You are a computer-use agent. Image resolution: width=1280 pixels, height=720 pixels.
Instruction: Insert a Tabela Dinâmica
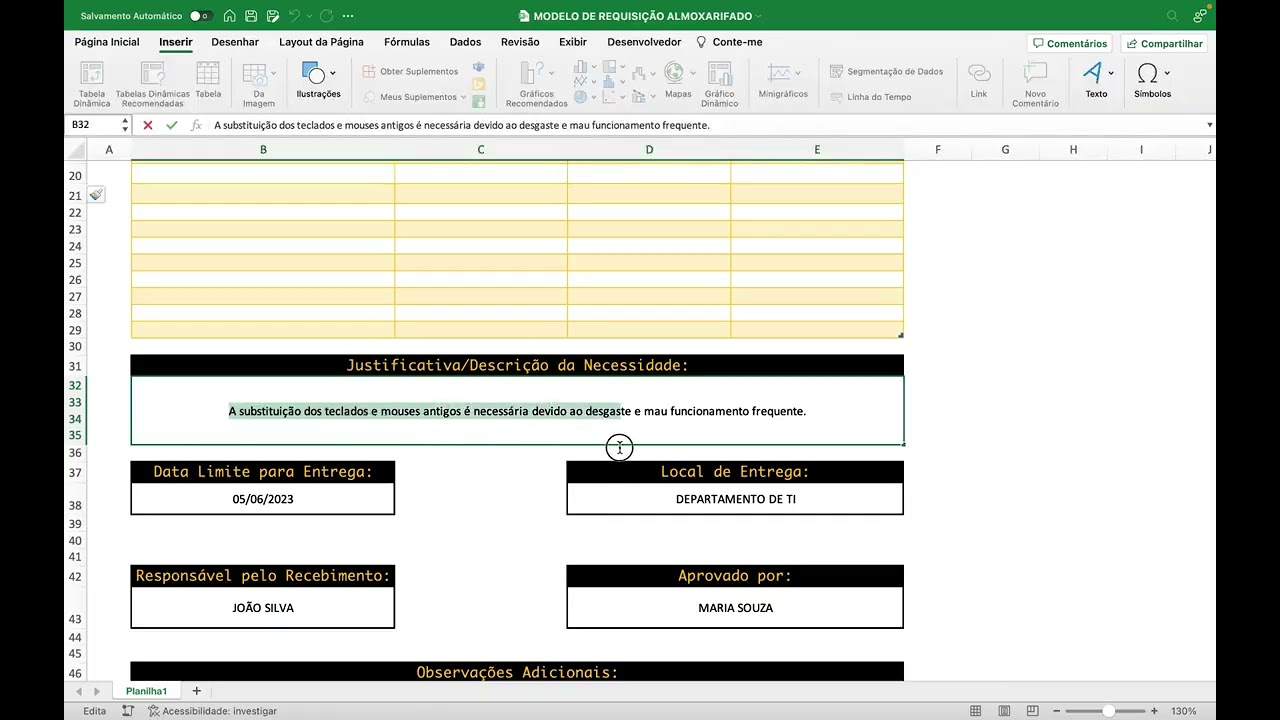[92, 84]
